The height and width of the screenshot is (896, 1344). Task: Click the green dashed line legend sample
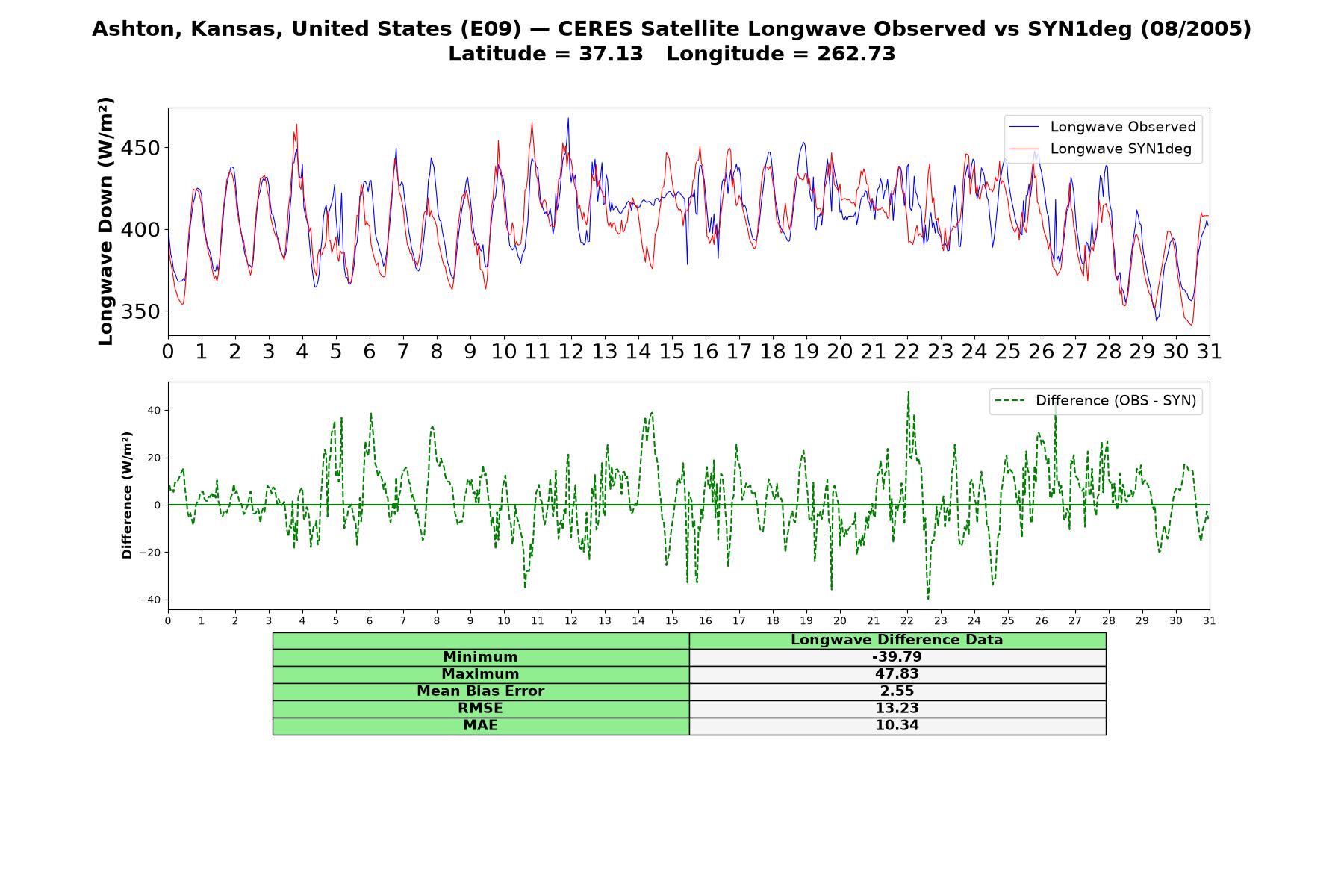tap(1010, 401)
